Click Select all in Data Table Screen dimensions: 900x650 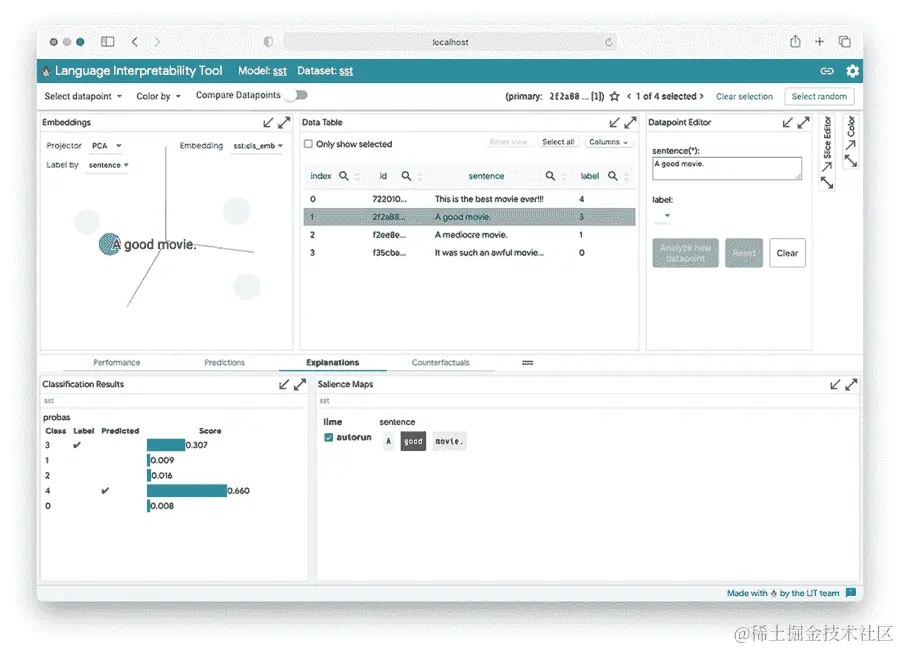(x=558, y=142)
